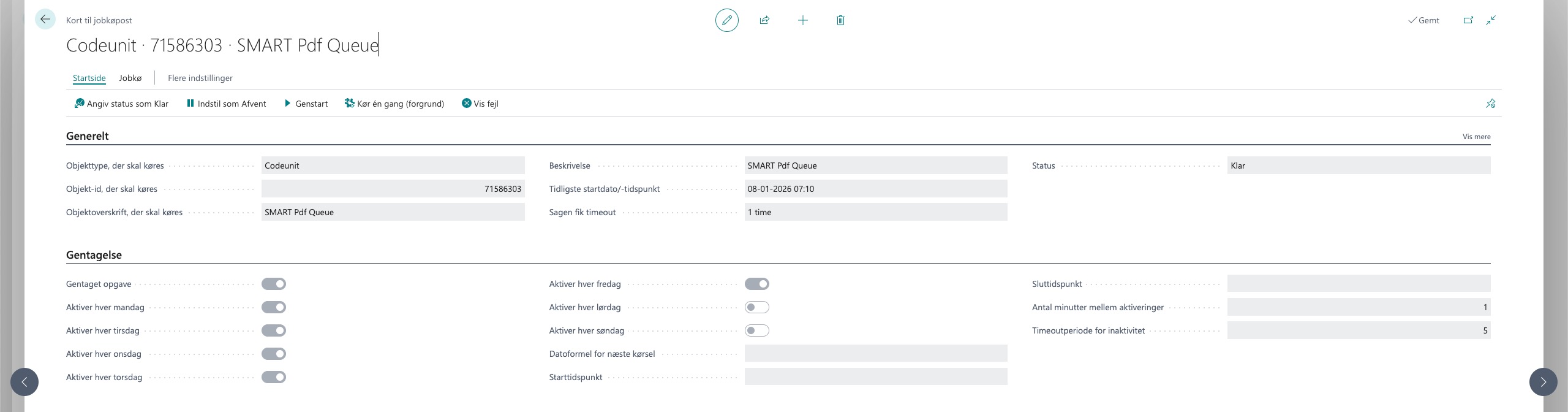
Task: Enable Aktiver hver søndag switch
Action: [x=756, y=330]
